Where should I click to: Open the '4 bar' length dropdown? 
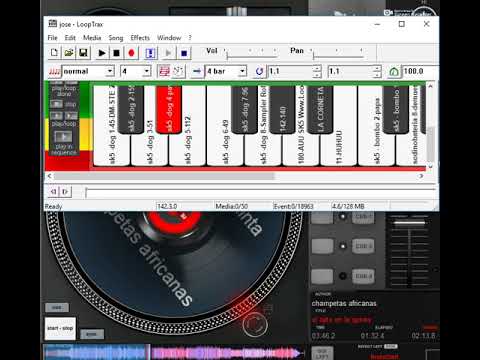pos(243,71)
